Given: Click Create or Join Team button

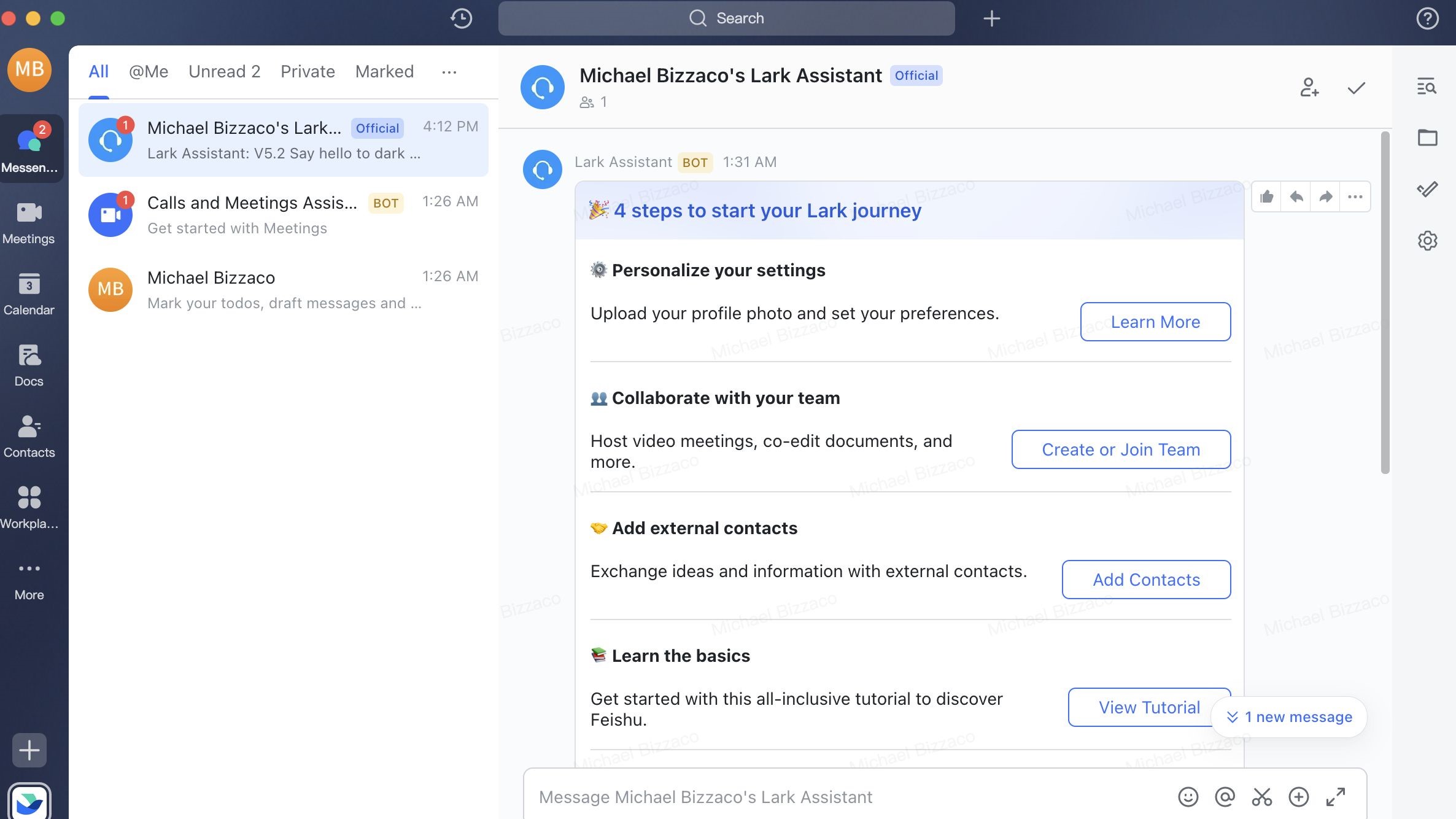Looking at the screenshot, I should click(1121, 449).
